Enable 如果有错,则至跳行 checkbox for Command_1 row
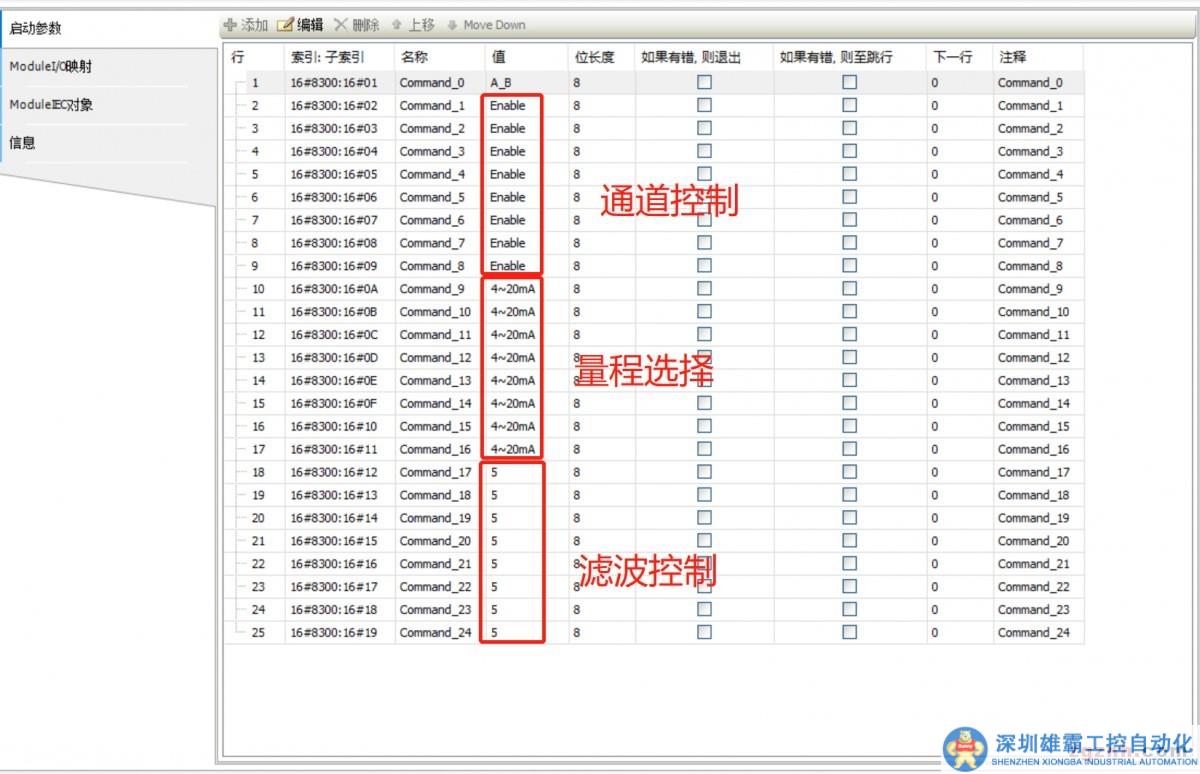Screen dimensions: 1200x774 [849, 105]
